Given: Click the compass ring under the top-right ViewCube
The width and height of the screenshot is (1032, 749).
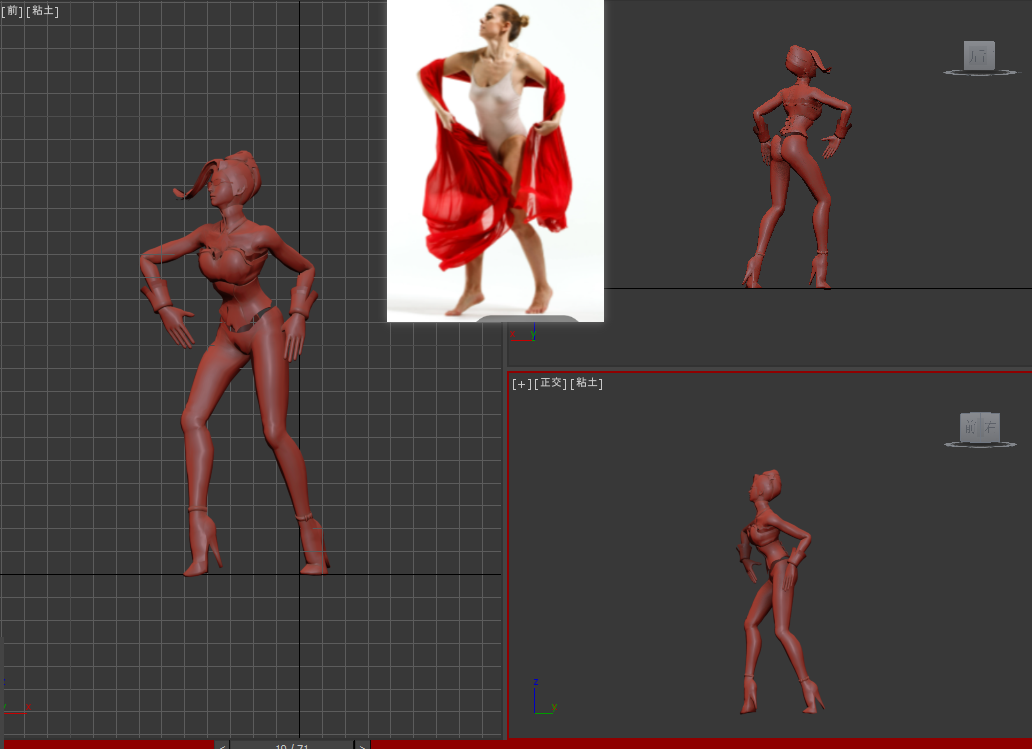Looking at the screenshot, I should (x=979, y=73).
